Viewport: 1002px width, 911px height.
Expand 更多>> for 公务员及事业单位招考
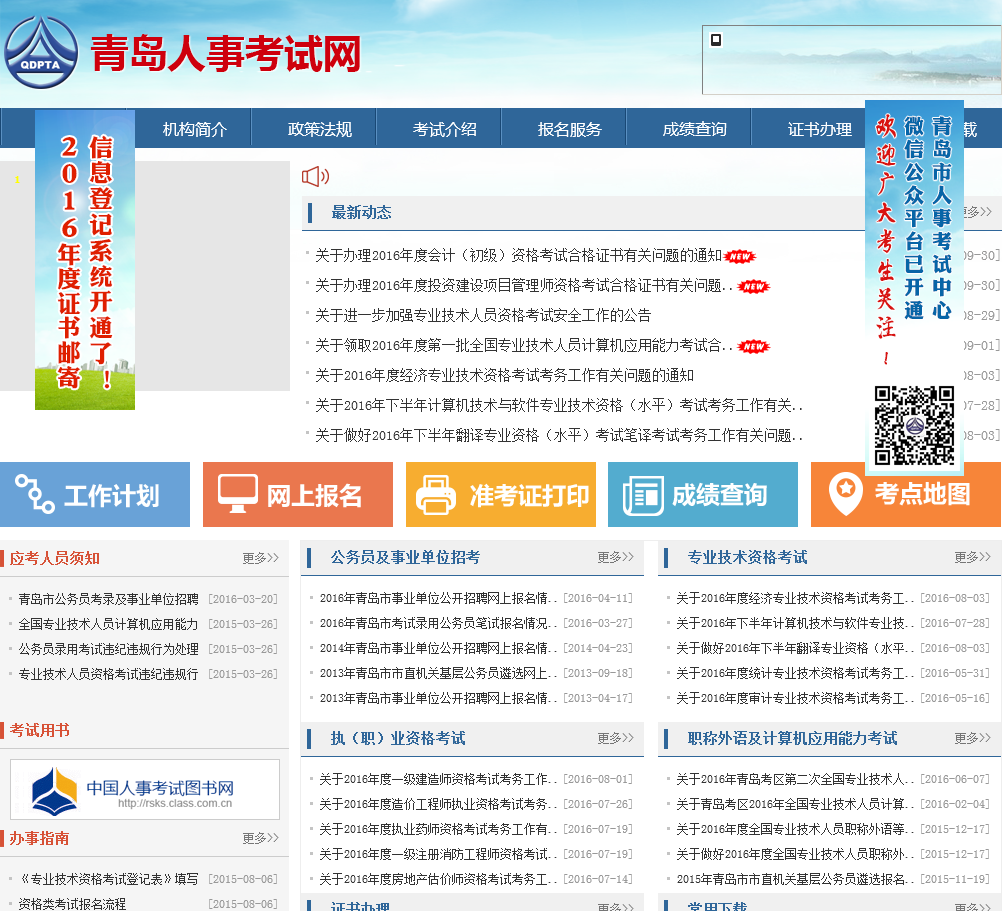[616, 557]
